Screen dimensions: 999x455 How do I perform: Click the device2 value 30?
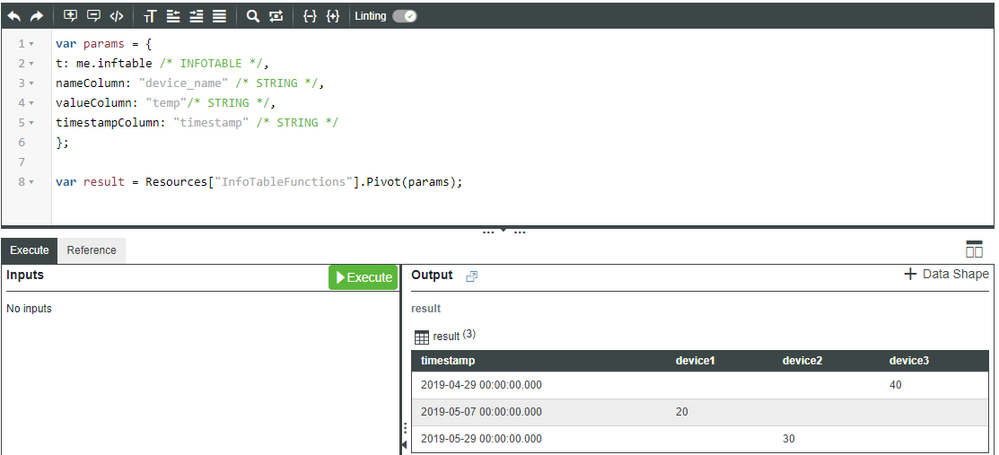tap(789, 438)
